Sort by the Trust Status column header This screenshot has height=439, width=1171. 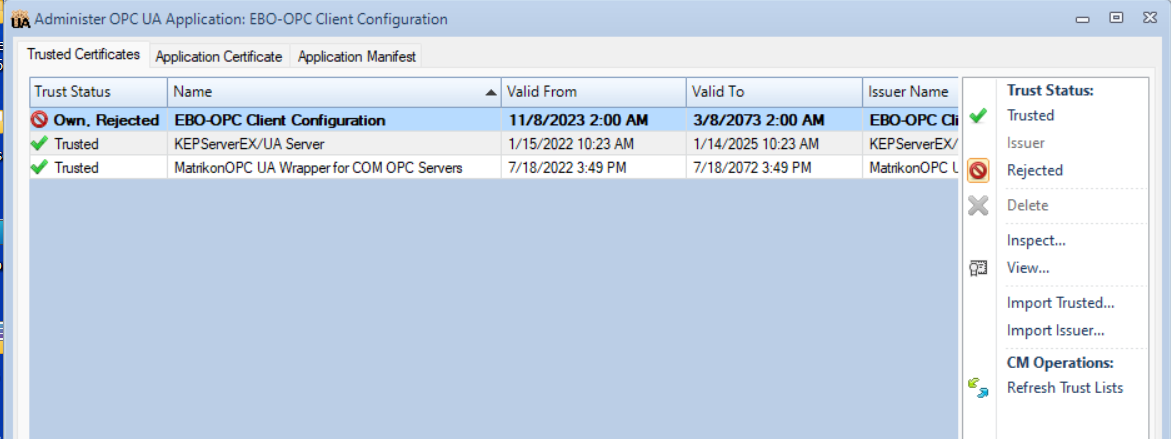[99, 92]
